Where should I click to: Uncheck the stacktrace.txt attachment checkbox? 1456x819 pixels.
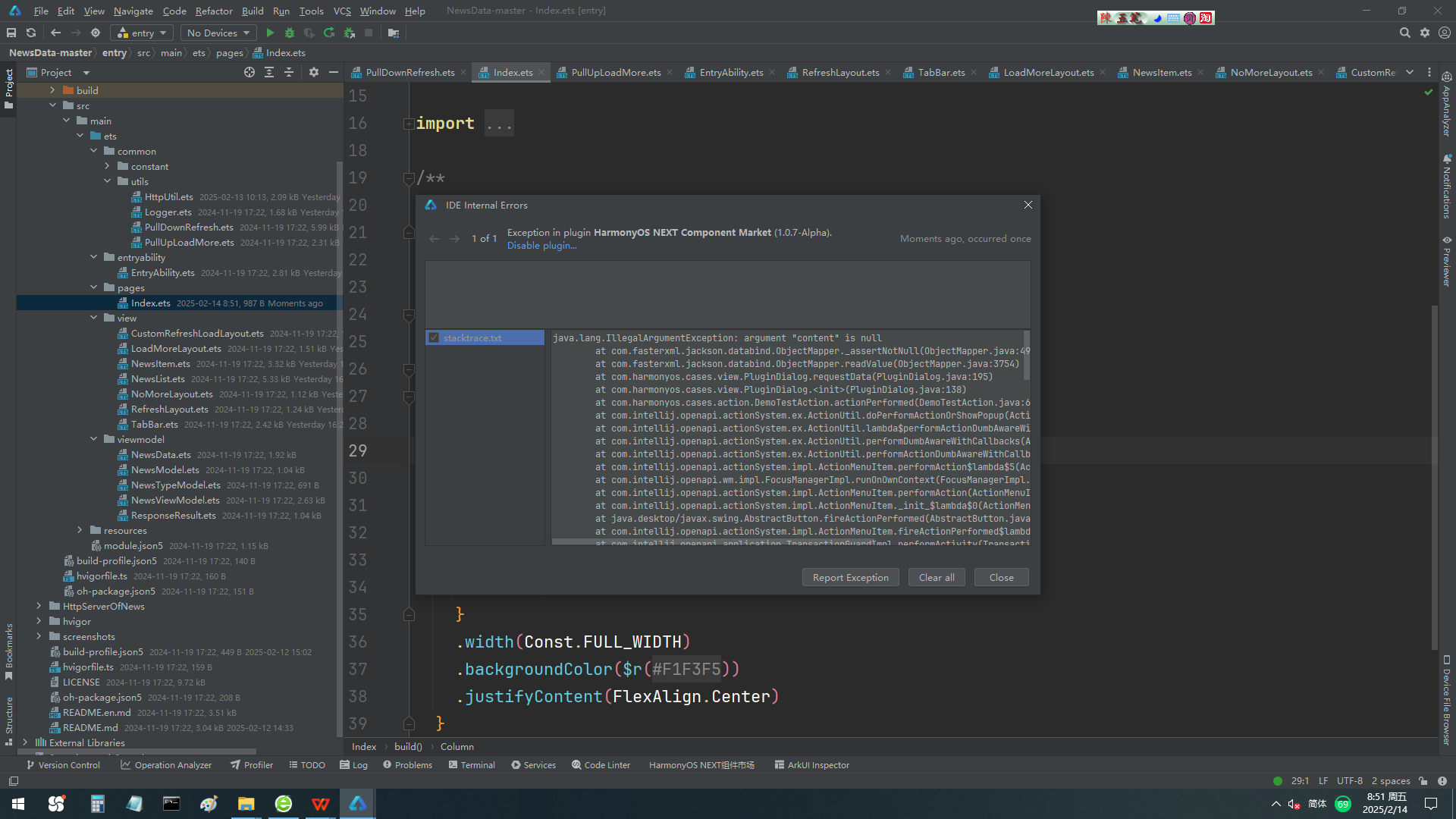434,338
